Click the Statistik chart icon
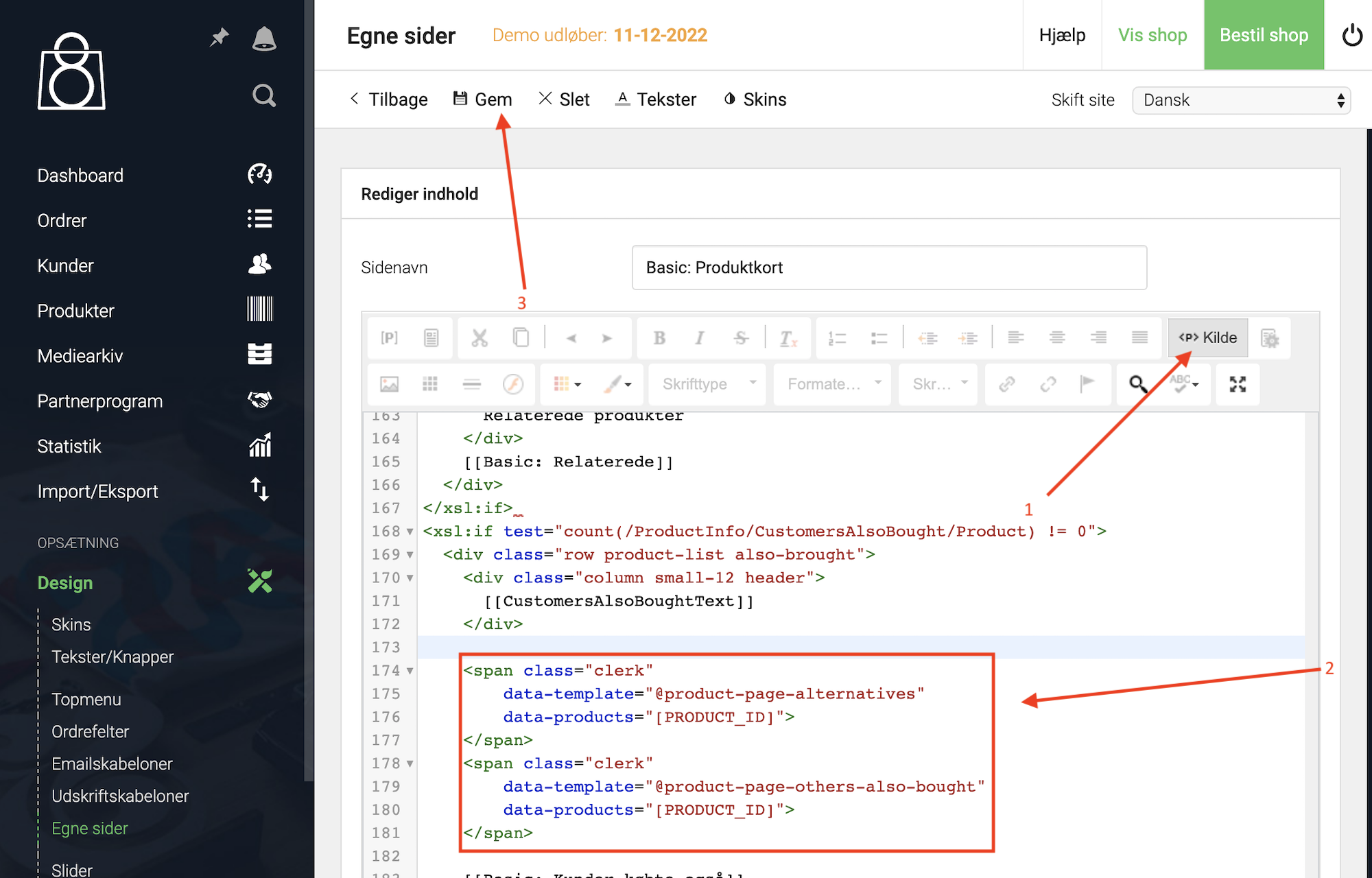This screenshot has height=878, width=1372. [x=259, y=446]
